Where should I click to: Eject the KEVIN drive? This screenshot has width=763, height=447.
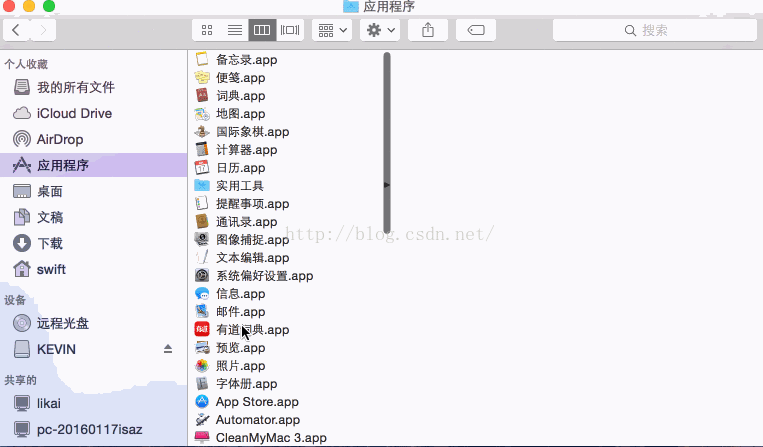(x=168, y=349)
